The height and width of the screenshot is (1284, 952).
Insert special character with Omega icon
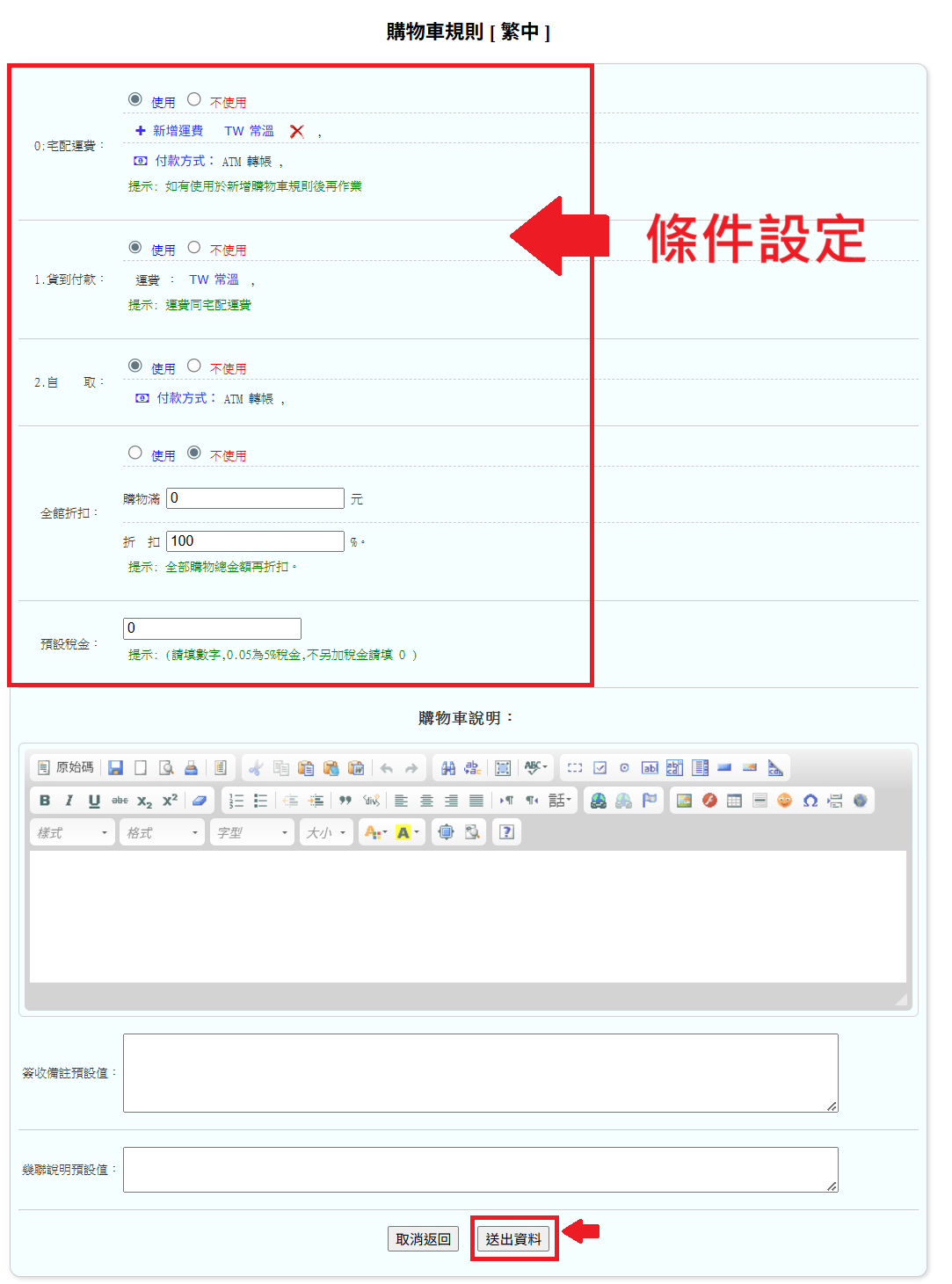point(810,801)
